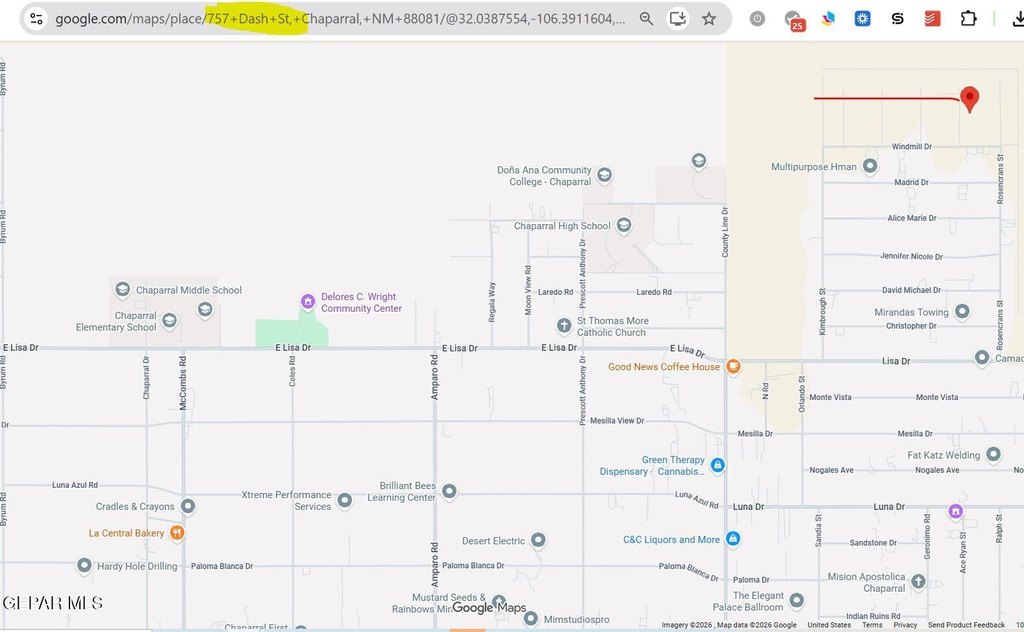Bookmark this page with the star icon
This screenshot has height=632, width=1024.
coord(709,18)
